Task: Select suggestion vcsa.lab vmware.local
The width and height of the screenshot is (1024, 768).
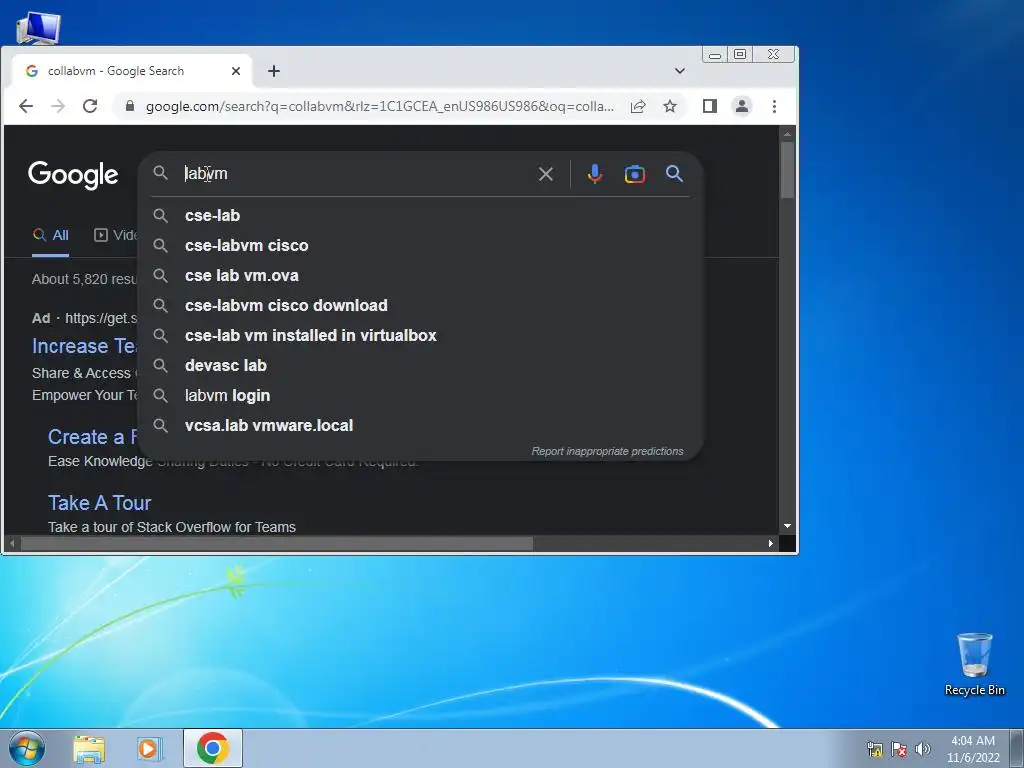Action: point(420,426)
